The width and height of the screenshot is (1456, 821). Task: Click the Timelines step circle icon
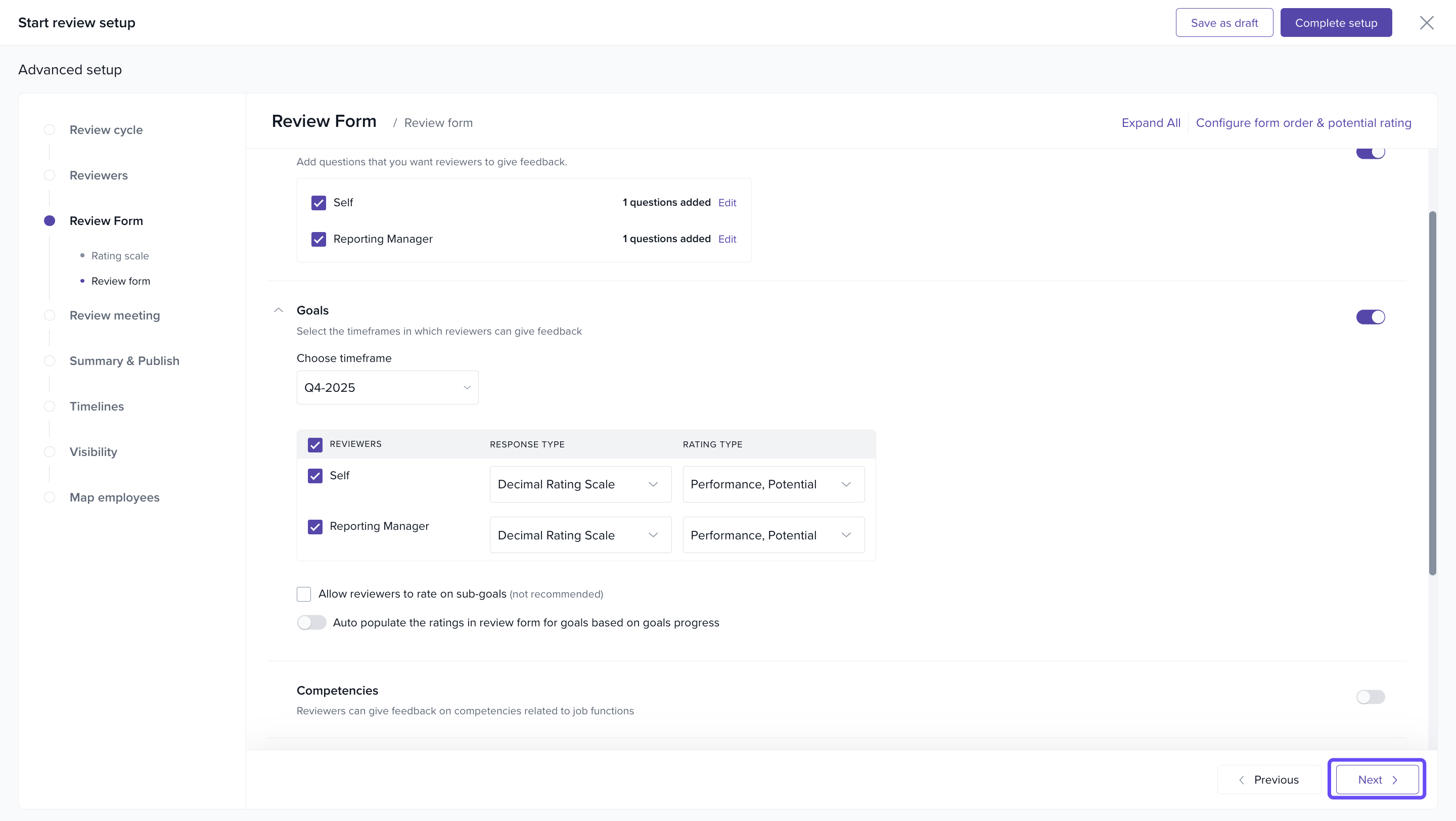pos(50,406)
